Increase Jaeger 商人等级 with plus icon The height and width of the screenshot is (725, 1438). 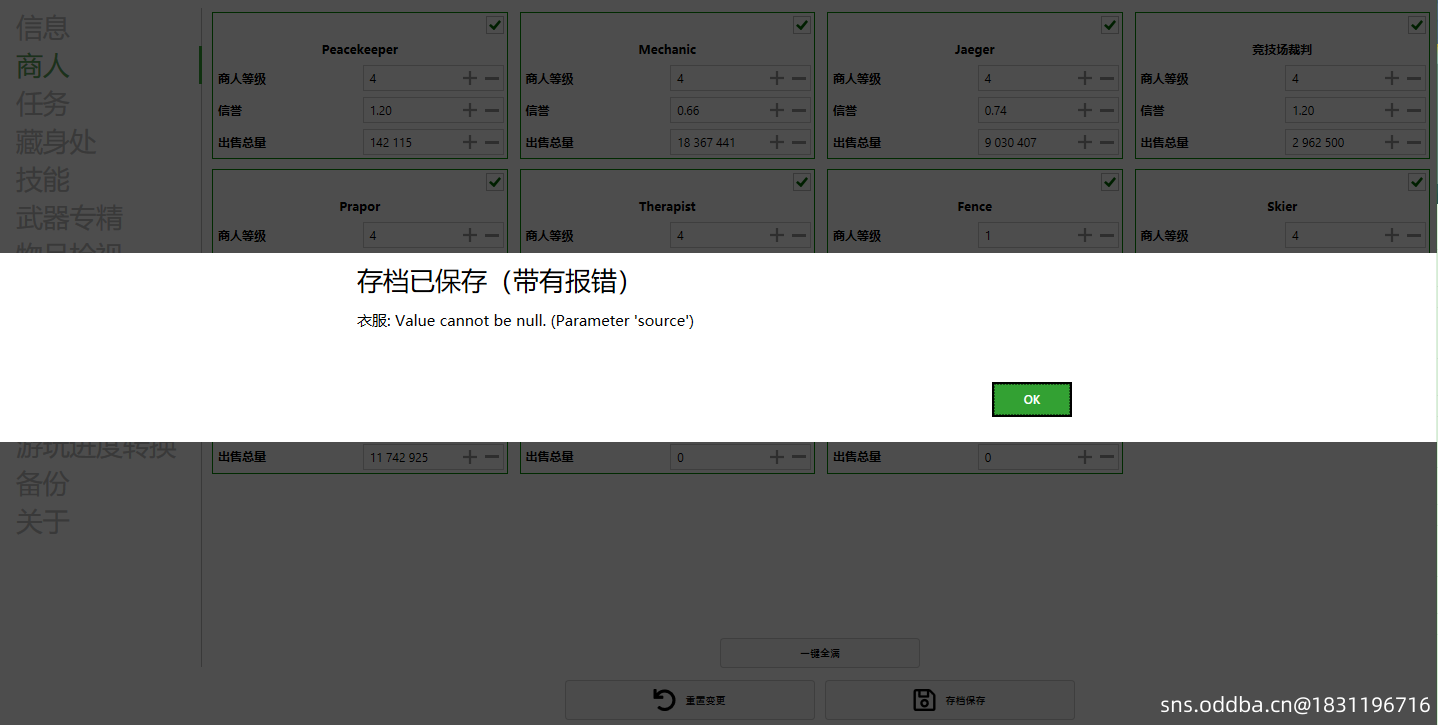[1085, 78]
